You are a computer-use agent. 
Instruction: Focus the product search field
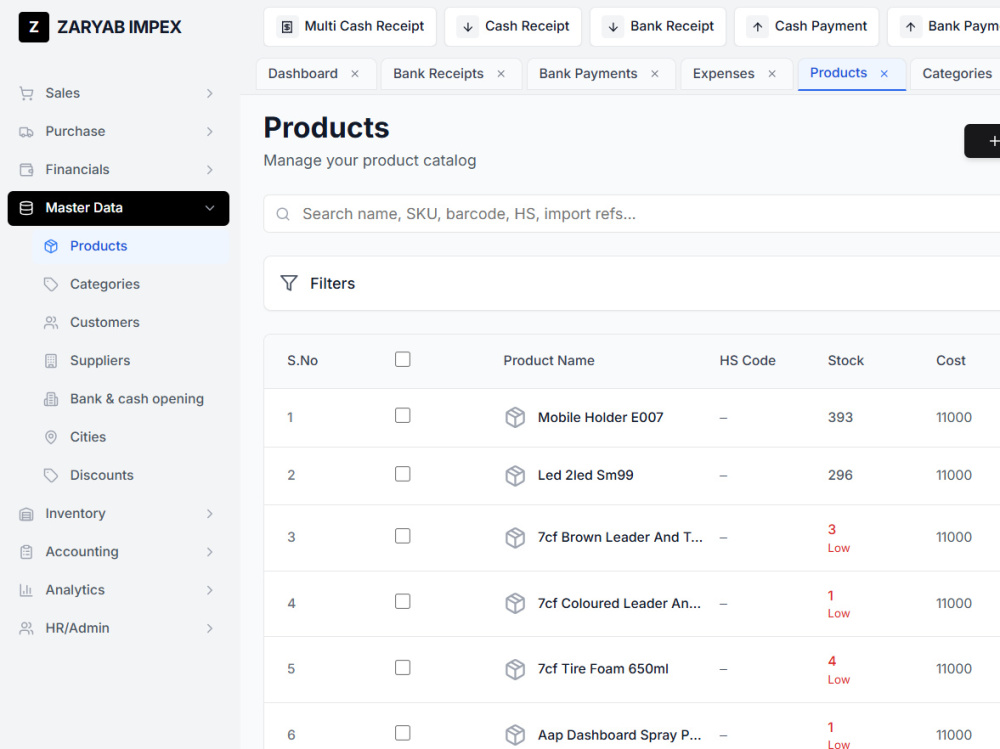631,214
